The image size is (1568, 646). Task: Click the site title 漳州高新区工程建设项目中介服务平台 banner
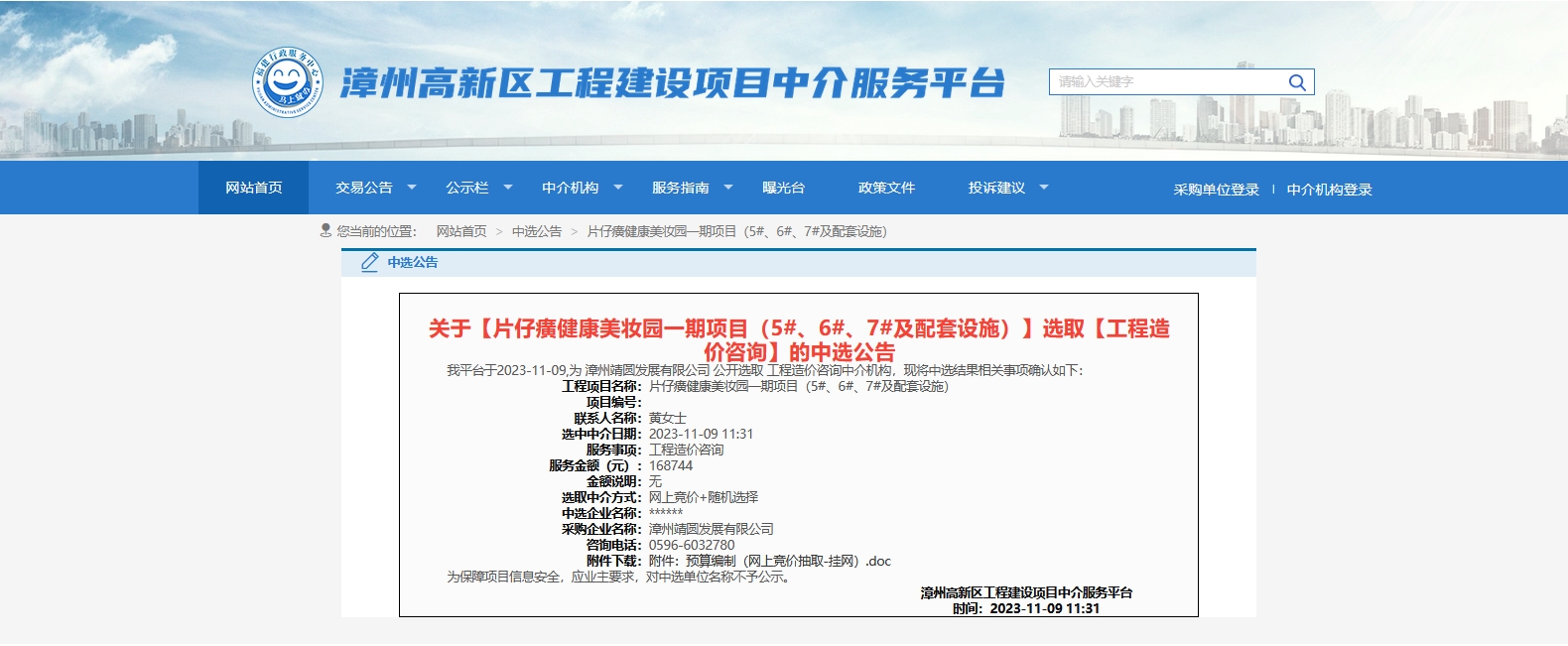(673, 83)
